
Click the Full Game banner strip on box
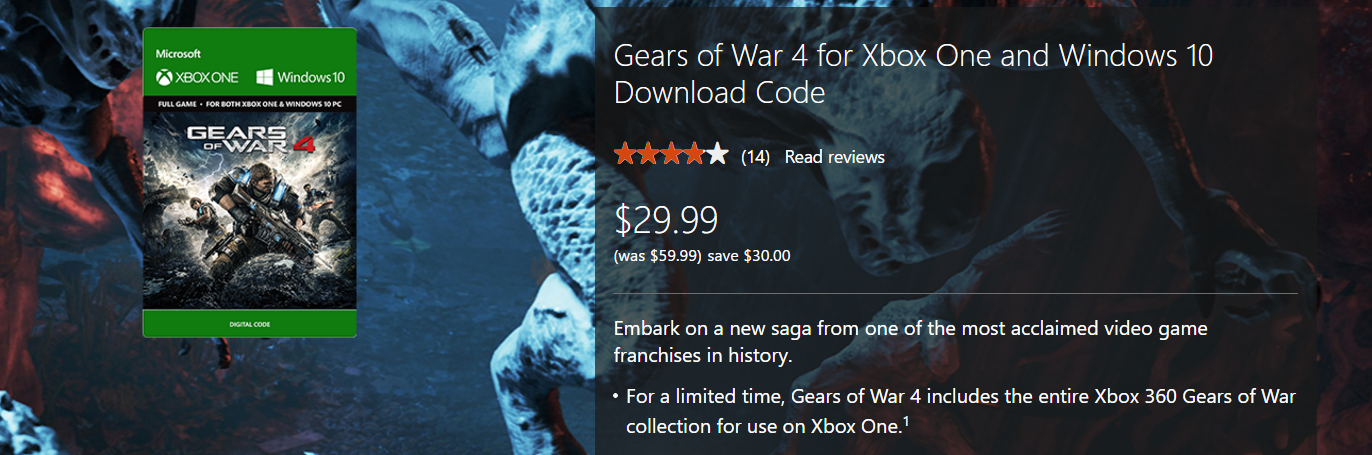(249, 104)
